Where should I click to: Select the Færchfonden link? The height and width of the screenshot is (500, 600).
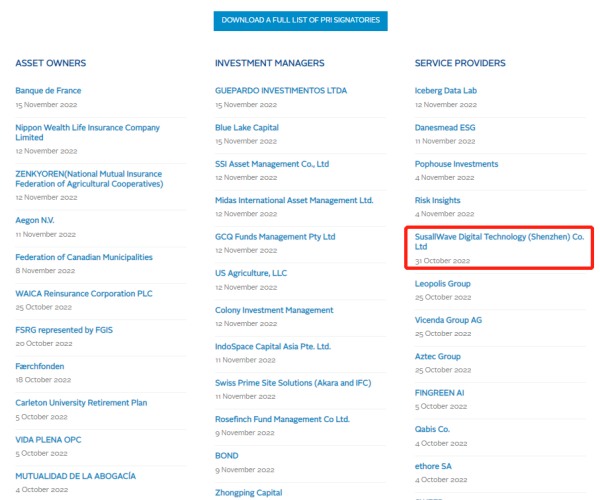(x=40, y=366)
